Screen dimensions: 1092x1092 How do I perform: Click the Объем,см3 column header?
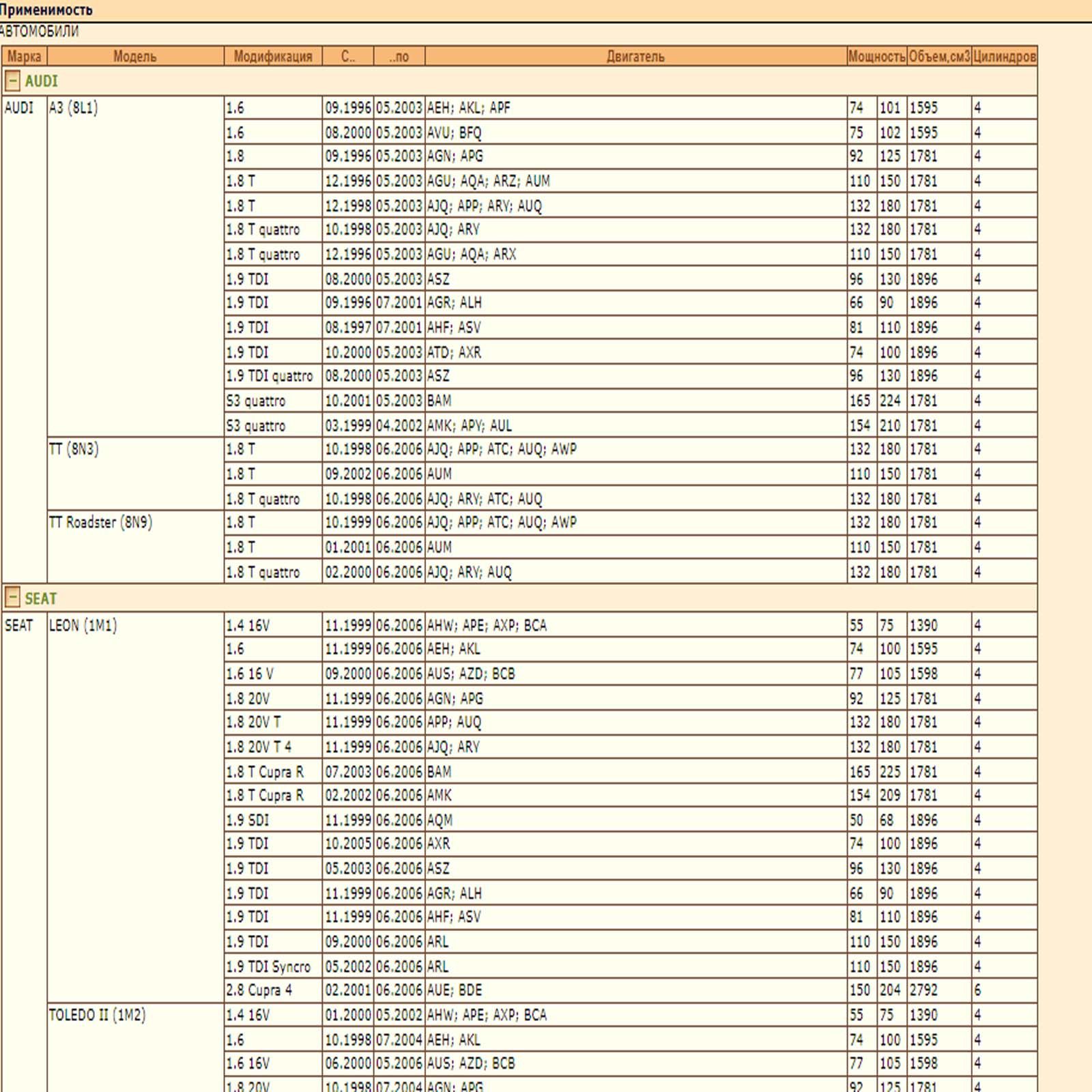coord(939,56)
